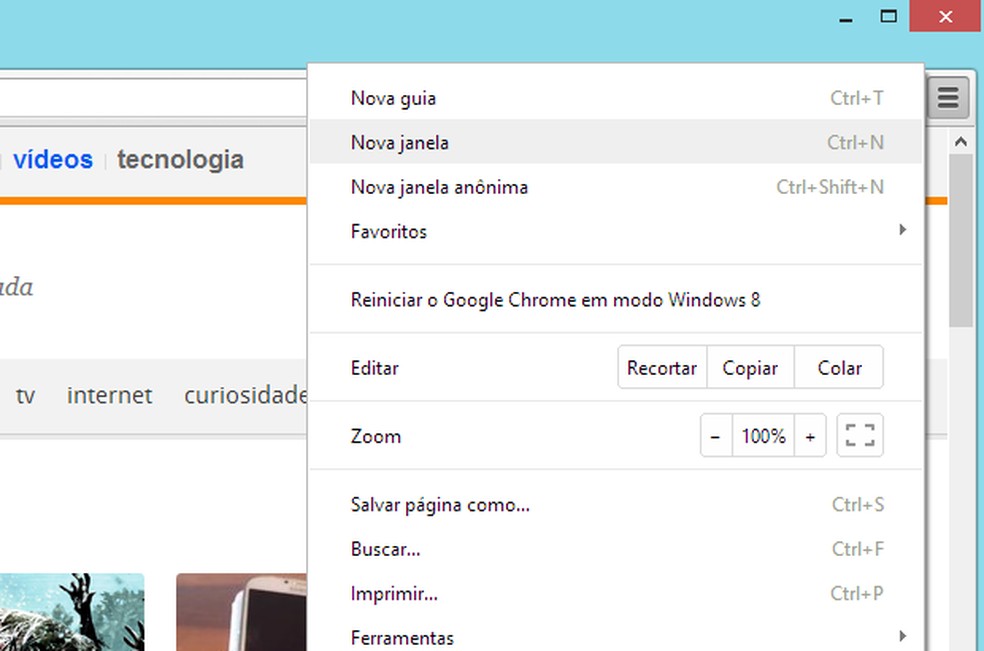The height and width of the screenshot is (651, 984).
Task: Open Nova guia from the menu
Action: click(392, 98)
